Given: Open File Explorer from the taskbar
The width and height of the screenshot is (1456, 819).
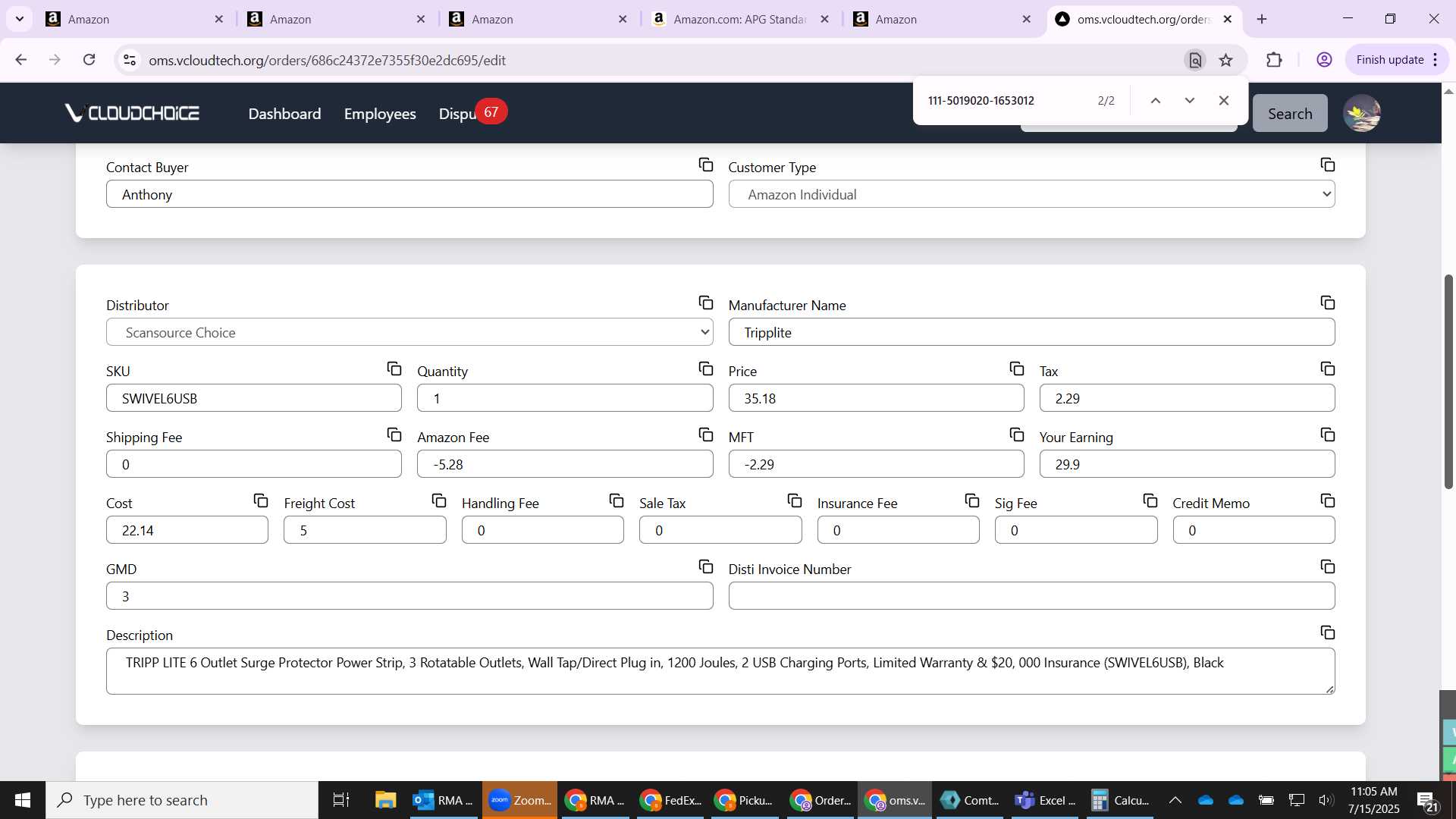Looking at the screenshot, I should [385, 800].
